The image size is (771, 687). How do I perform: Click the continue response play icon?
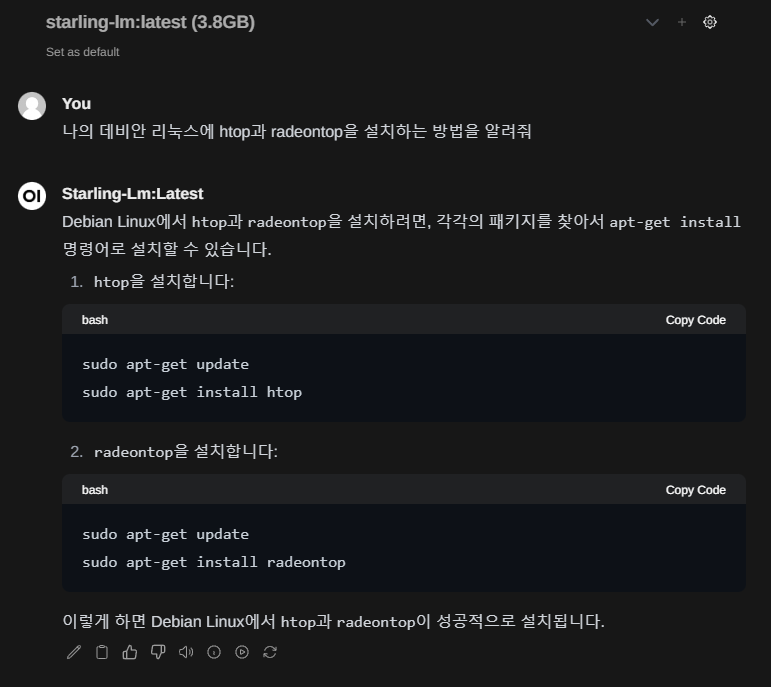(x=241, y=652)
